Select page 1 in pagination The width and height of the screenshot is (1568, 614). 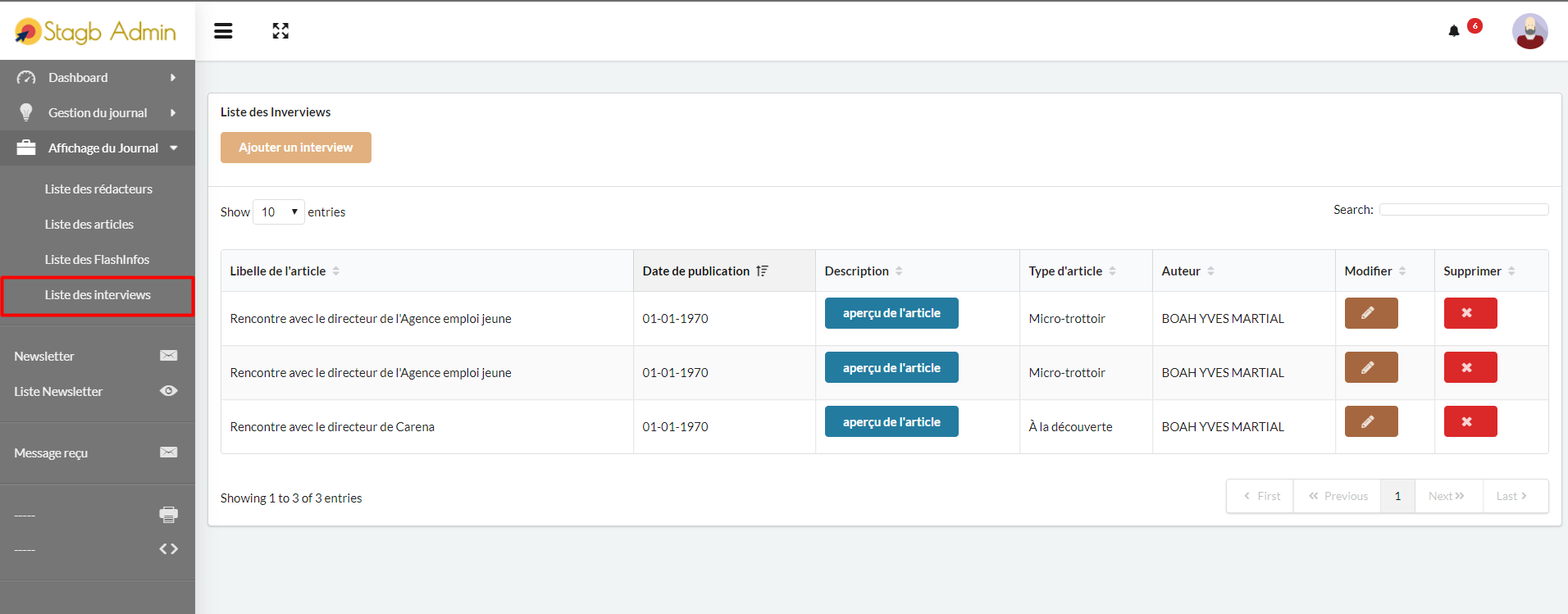(1398, 496)
